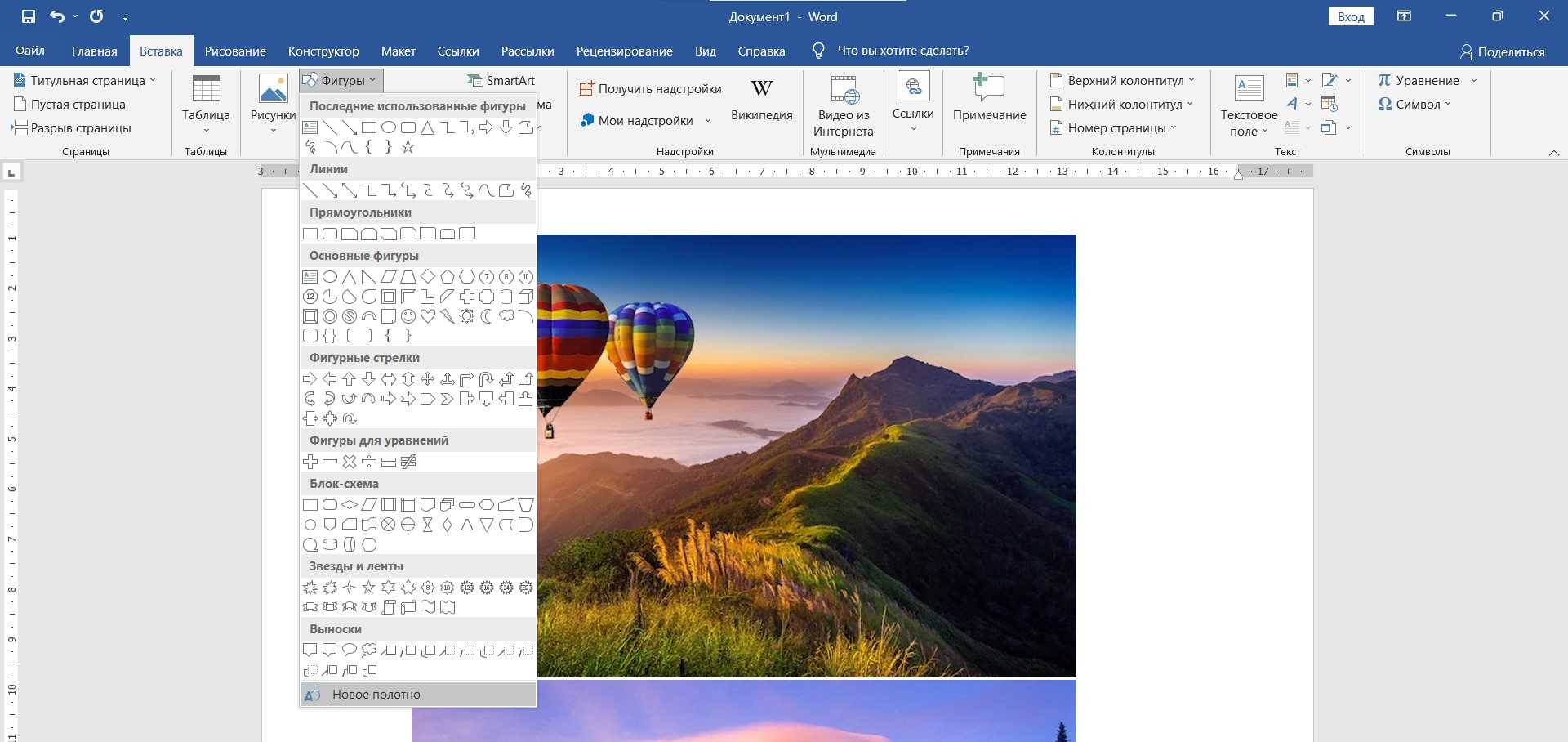The height and width of the screenshot is (742, 1568).
Task: Click the ruler tab-stop selector
Action: [11, 172]
